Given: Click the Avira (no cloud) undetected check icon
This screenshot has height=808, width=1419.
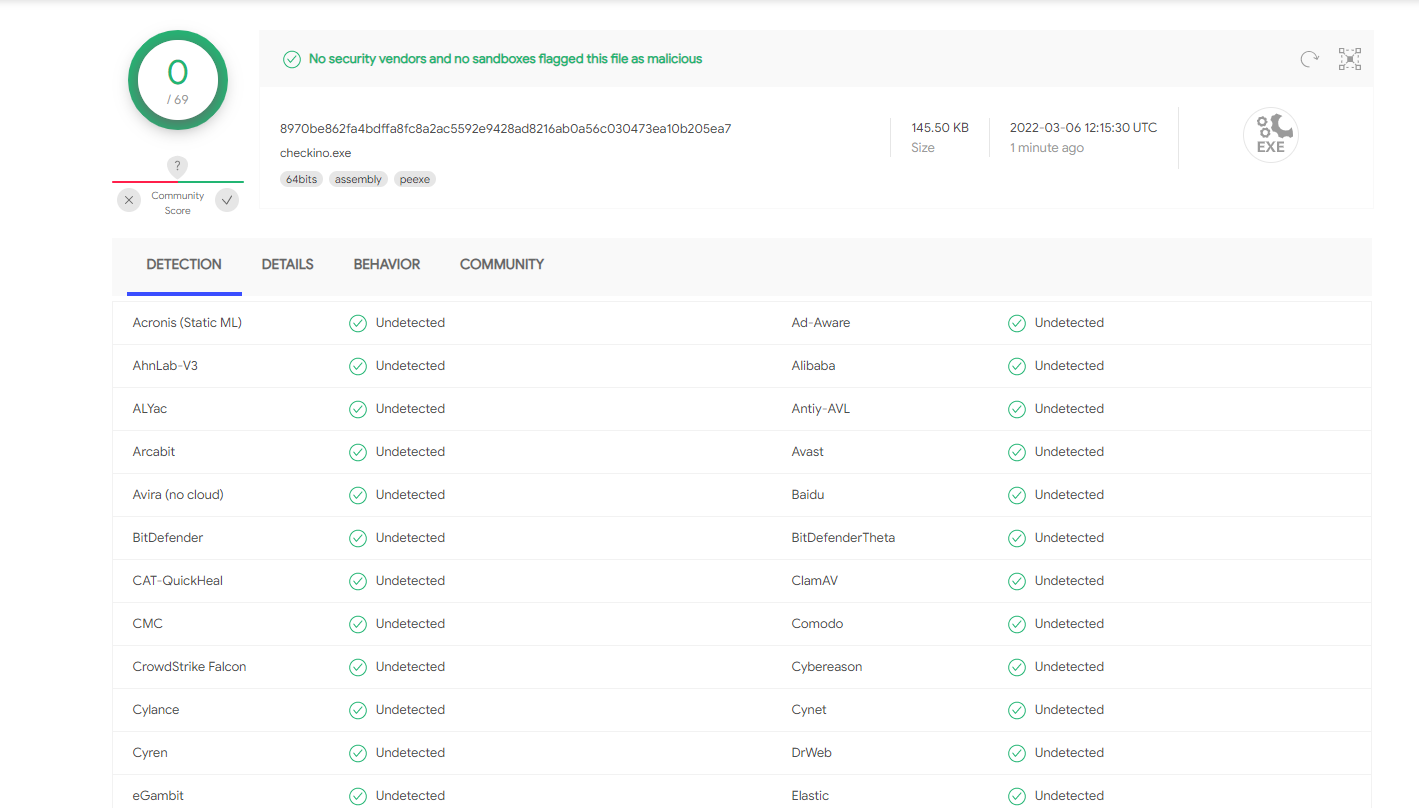Looking at the screenshot, I should click(358, 495).
